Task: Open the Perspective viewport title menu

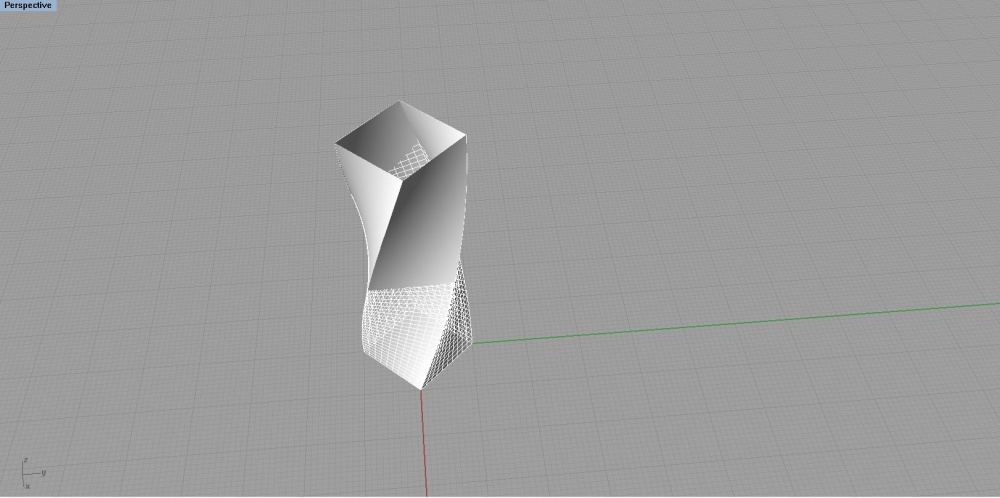Action: [28, 5]
